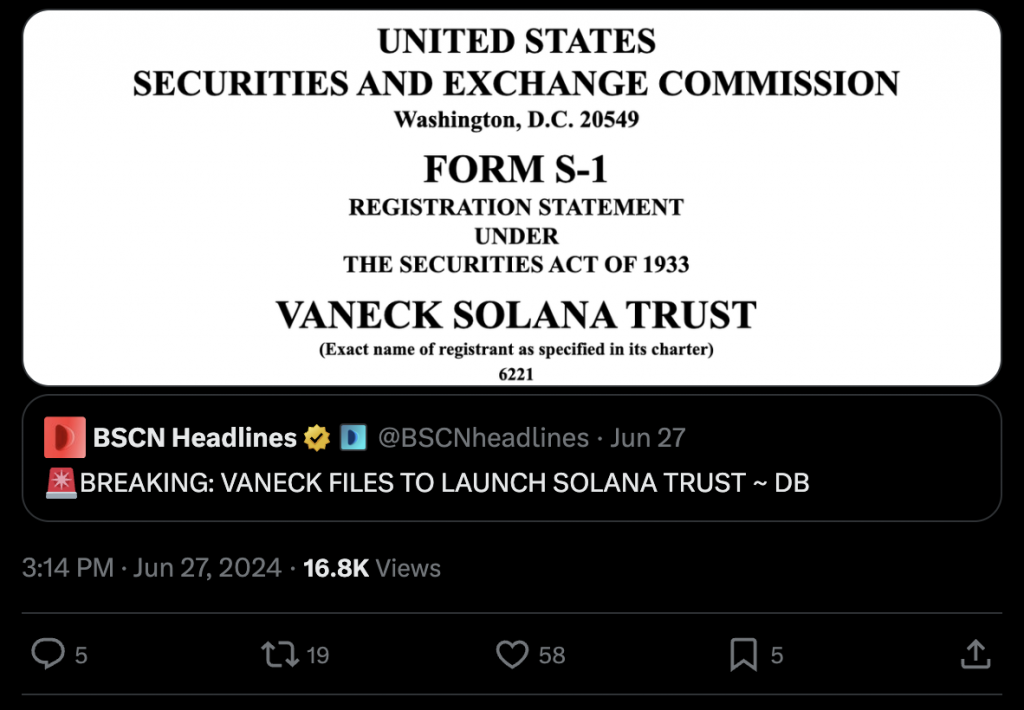The image size is (1024, 710).
Task: Click the reply speech bubble icon
Action: (47, 655)
